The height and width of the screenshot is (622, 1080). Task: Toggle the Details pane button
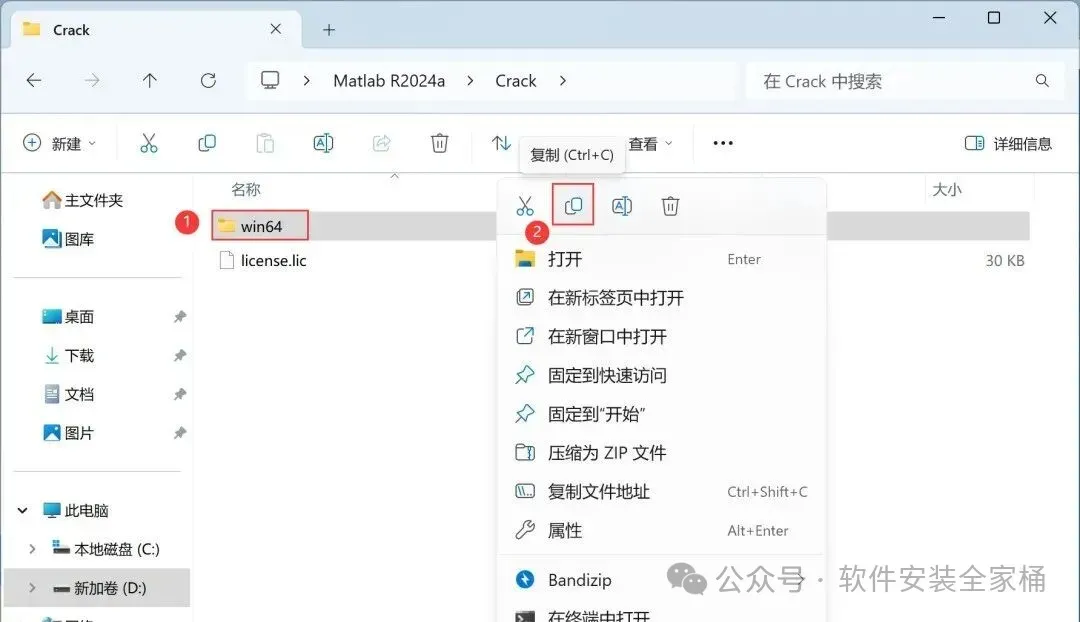coord(1008,143)
